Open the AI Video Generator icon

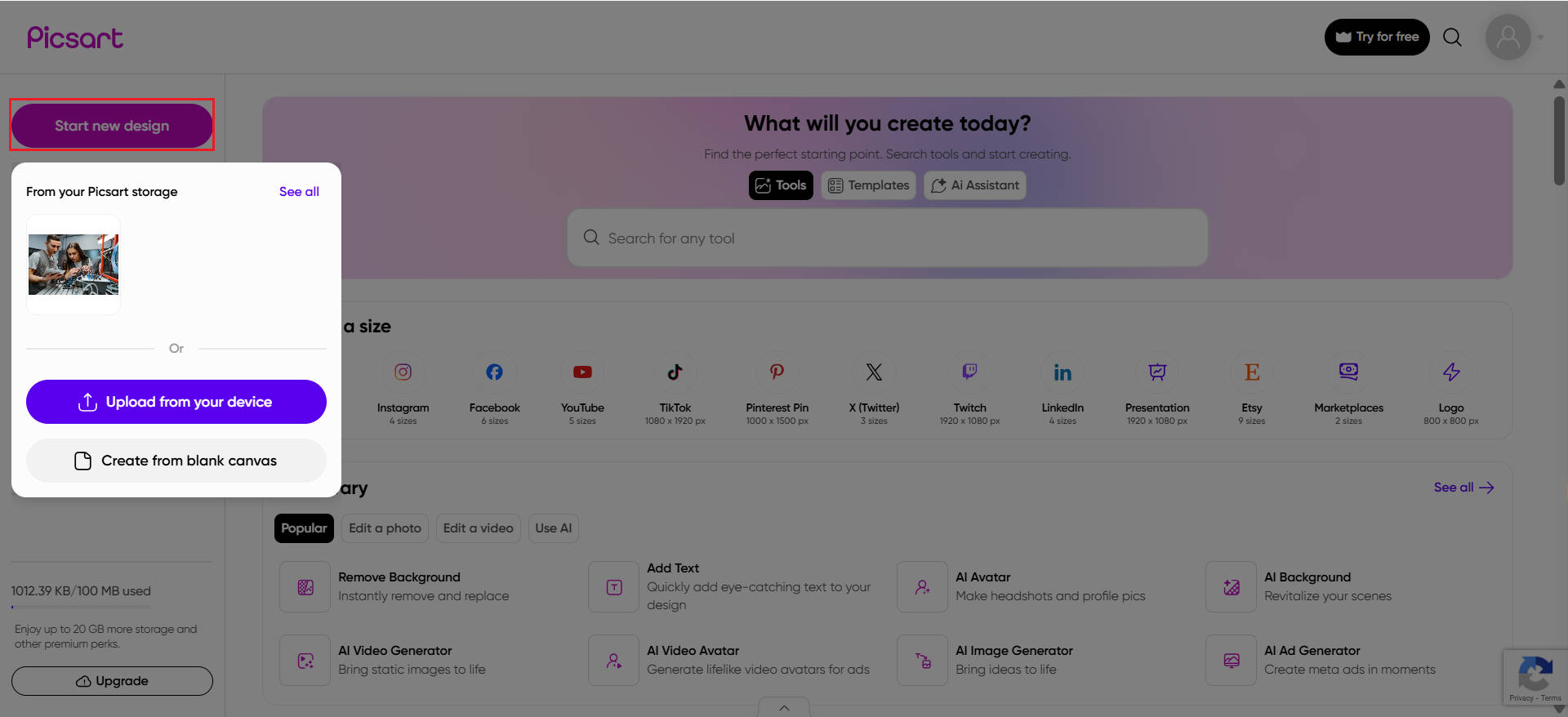[305, 661]
